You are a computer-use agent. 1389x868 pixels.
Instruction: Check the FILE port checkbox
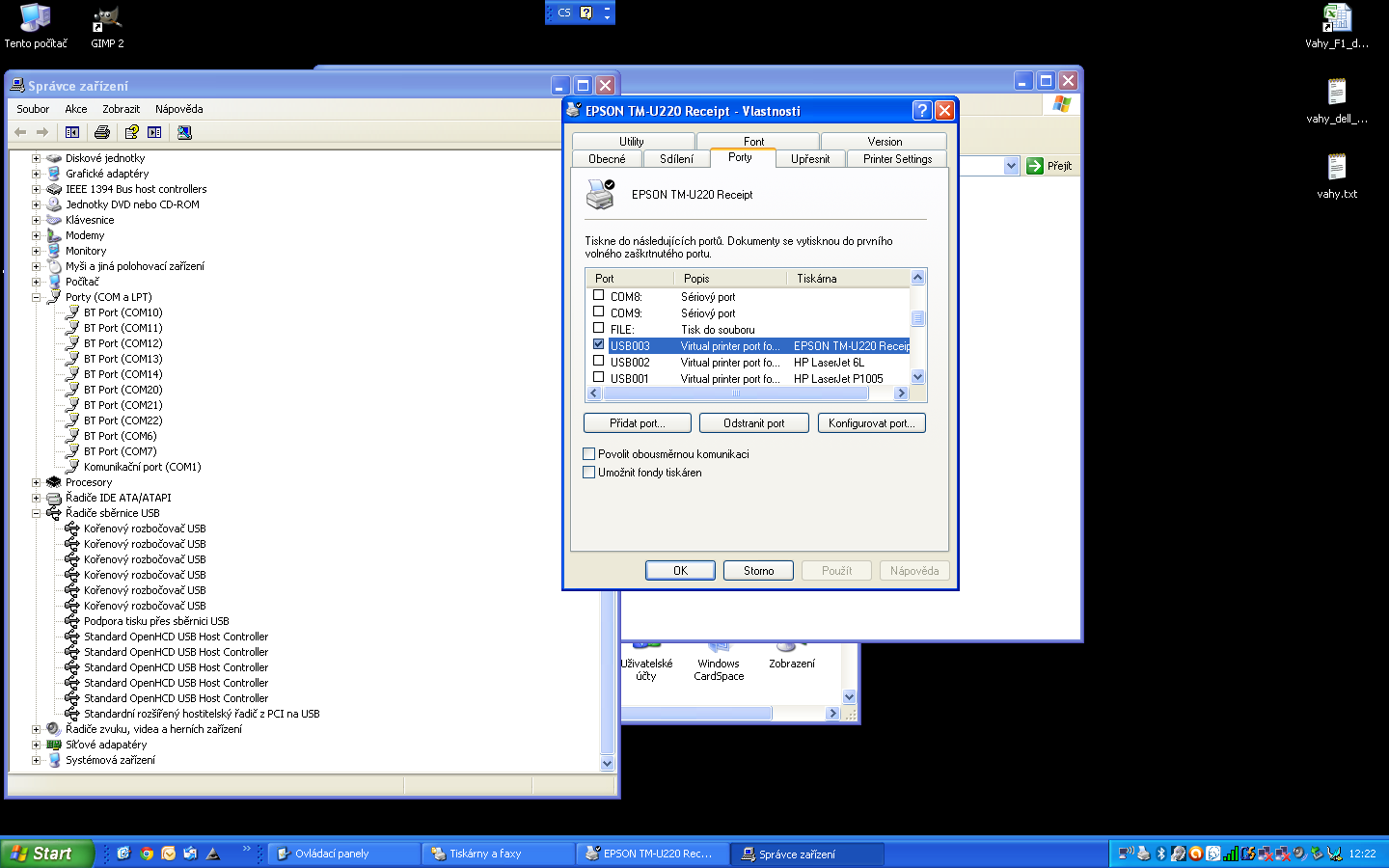pyautogui.click(x=599, y=328)
